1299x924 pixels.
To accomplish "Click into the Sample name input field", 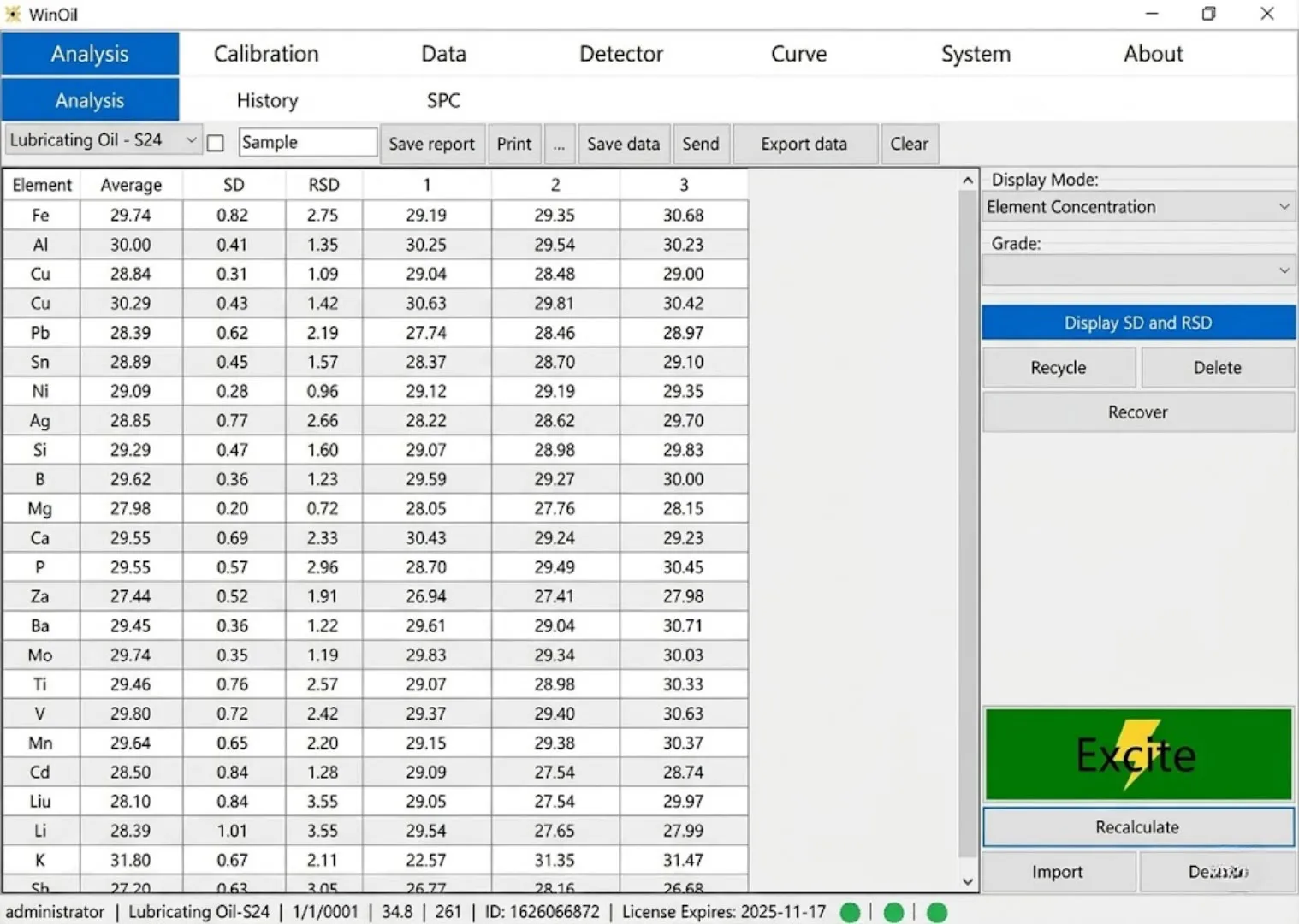I will click(307, 142).
